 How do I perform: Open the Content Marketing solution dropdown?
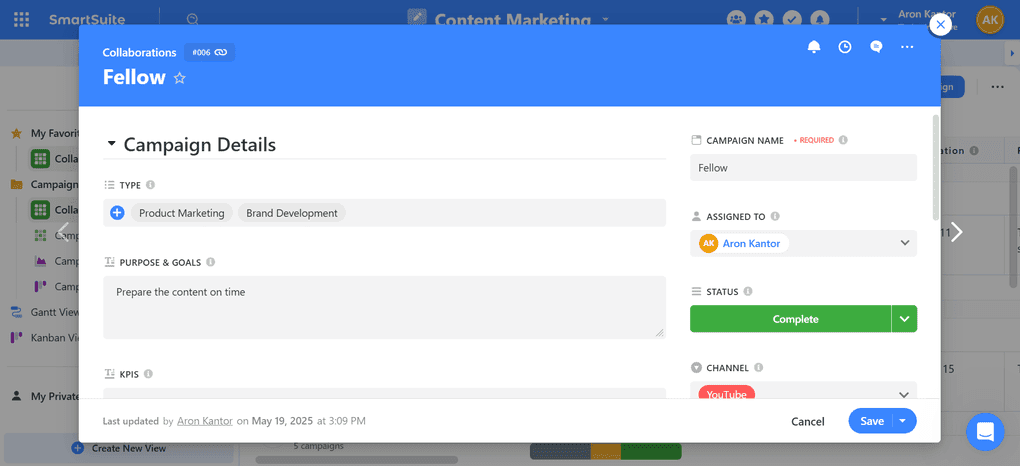point(606,20)
